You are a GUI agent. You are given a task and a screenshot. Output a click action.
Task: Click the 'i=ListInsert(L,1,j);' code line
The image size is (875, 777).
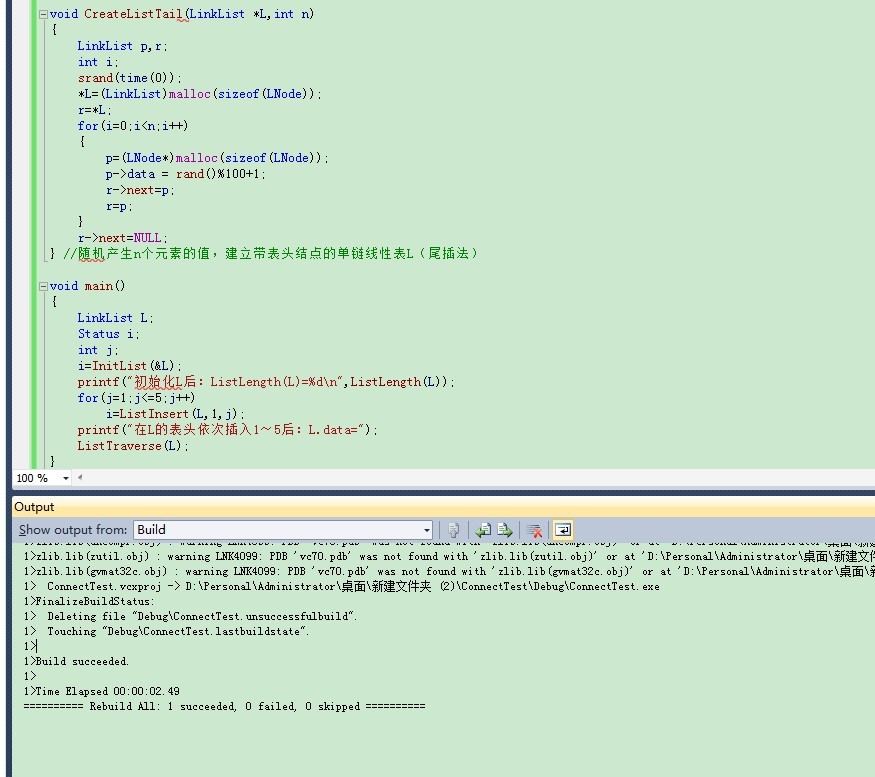pos(175,414)
